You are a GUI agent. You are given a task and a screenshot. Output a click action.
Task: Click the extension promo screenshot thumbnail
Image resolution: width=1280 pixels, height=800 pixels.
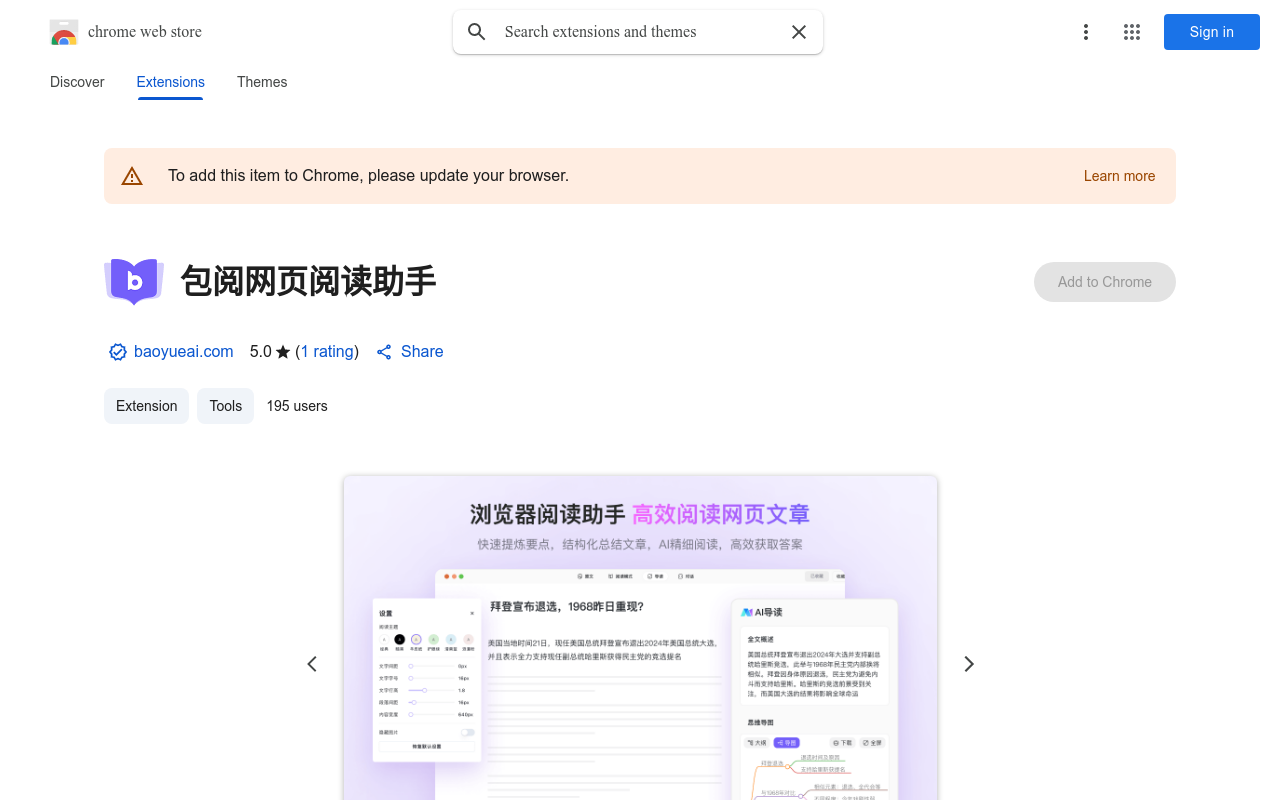pyautogui.click(x=640, y=638)
